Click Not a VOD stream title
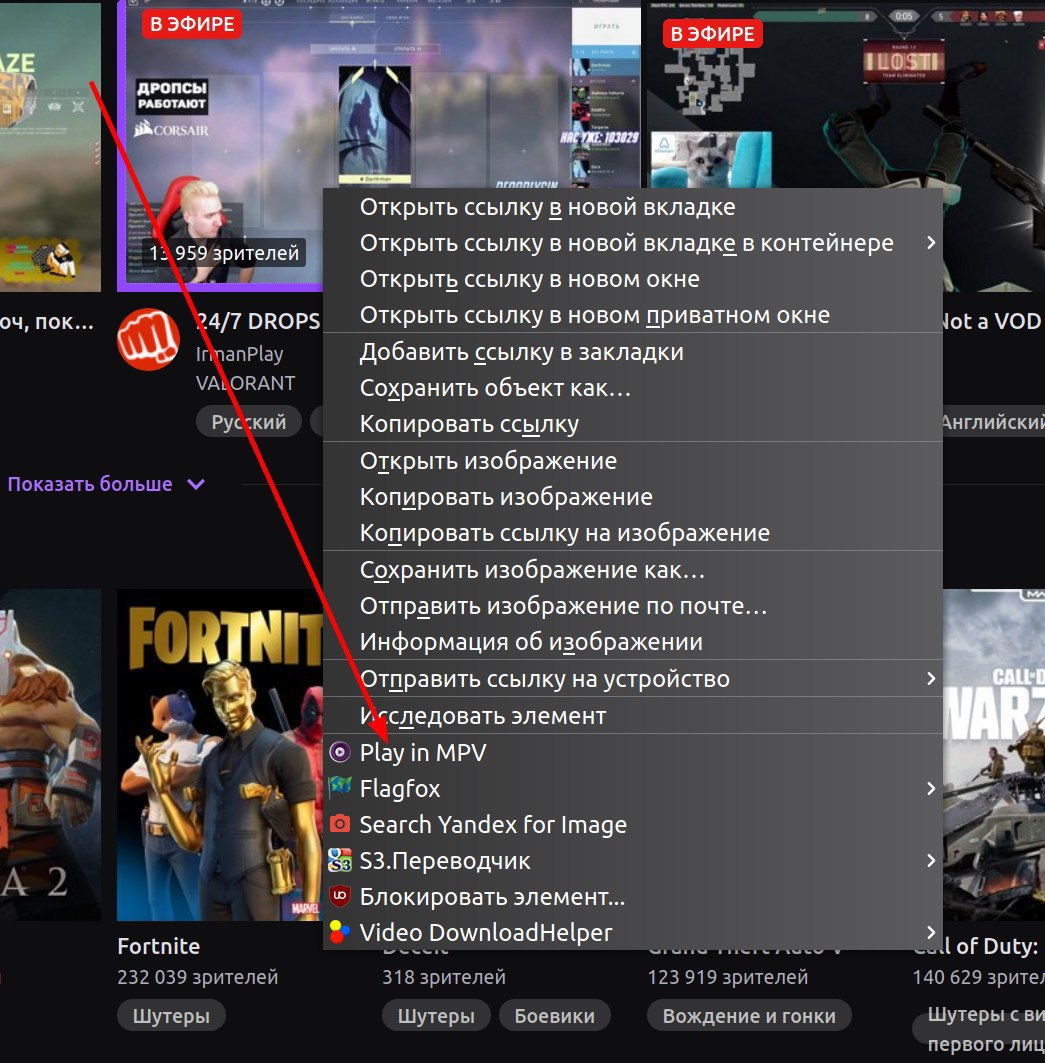This screenshot has height=1063, width=1045. (993, 321)
